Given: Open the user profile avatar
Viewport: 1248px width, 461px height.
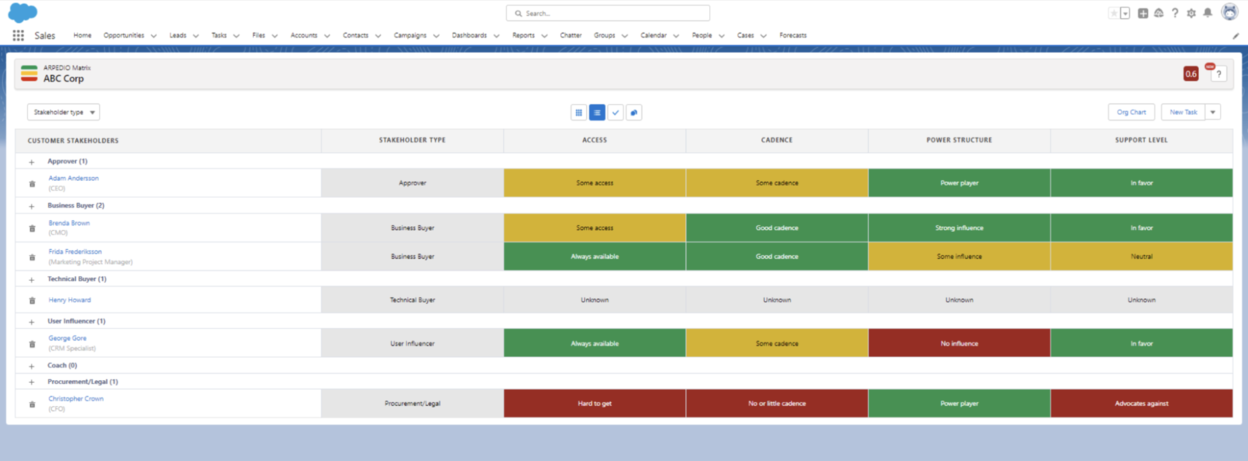Looking at the screenshot, I should [x=1230, y=12].
